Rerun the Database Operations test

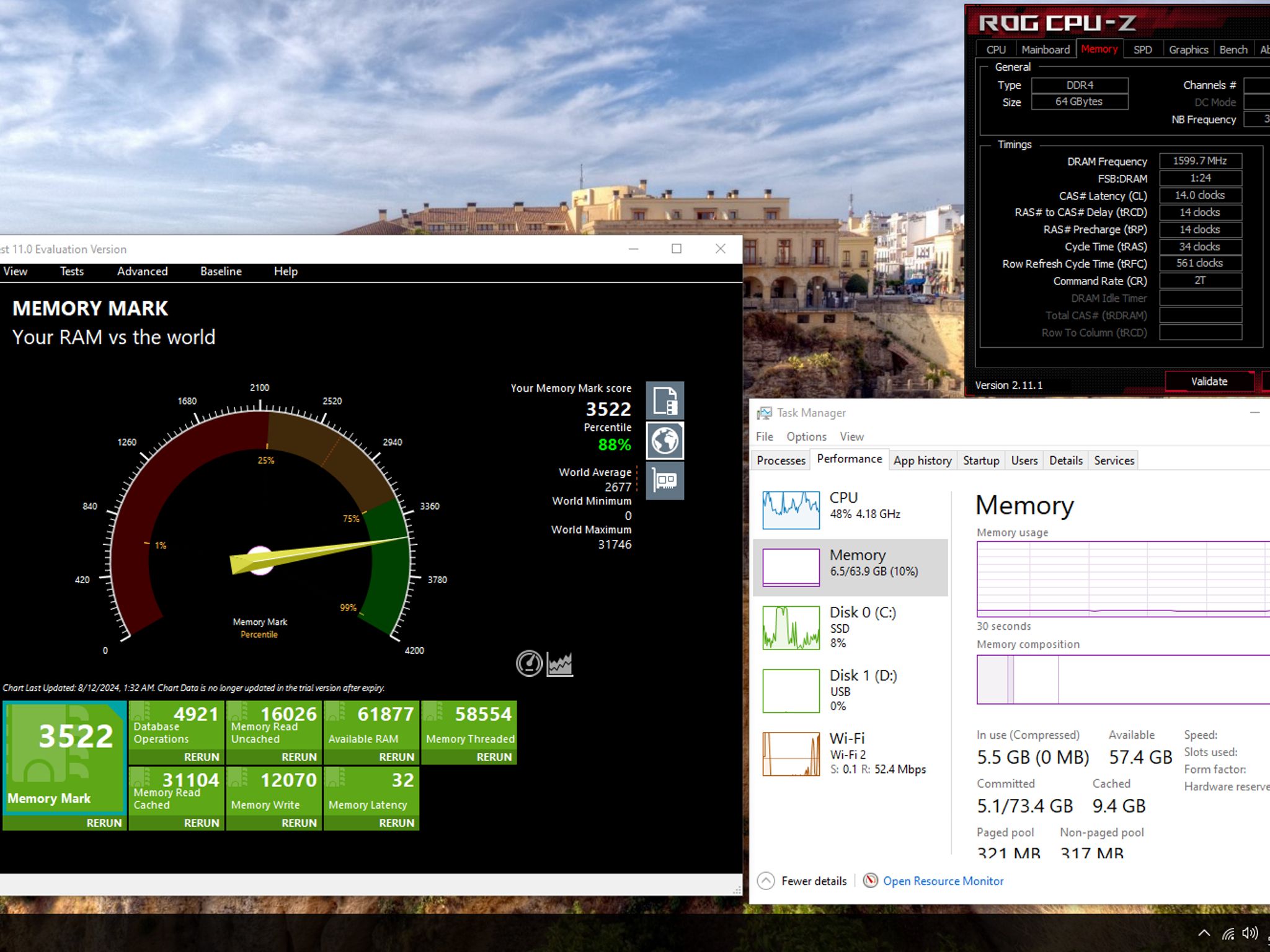tap(202, 757)
